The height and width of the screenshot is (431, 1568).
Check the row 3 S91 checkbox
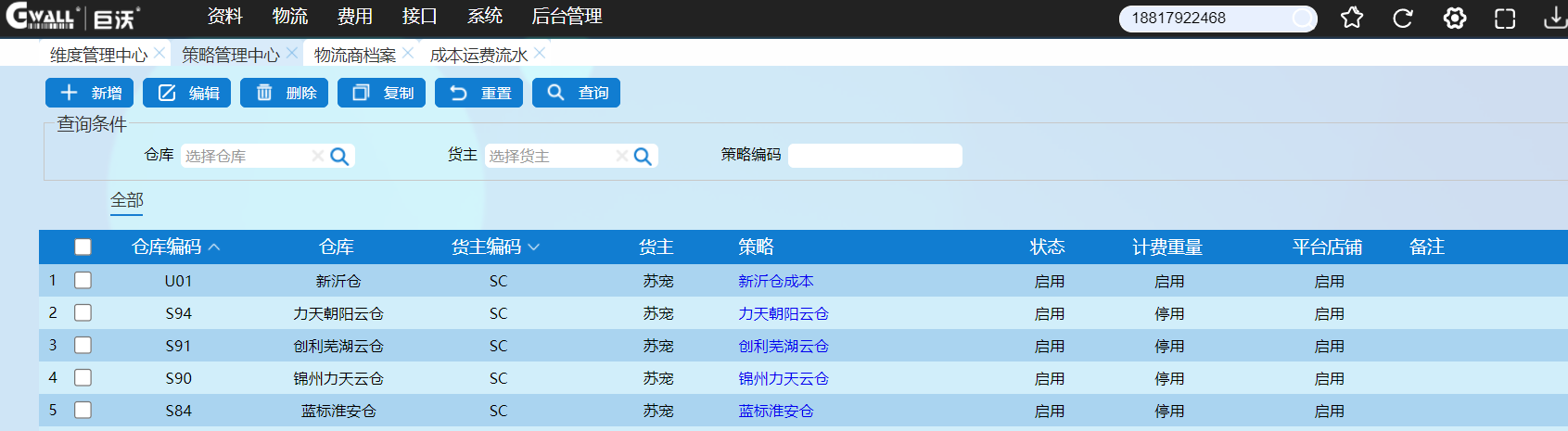(83, 345)
